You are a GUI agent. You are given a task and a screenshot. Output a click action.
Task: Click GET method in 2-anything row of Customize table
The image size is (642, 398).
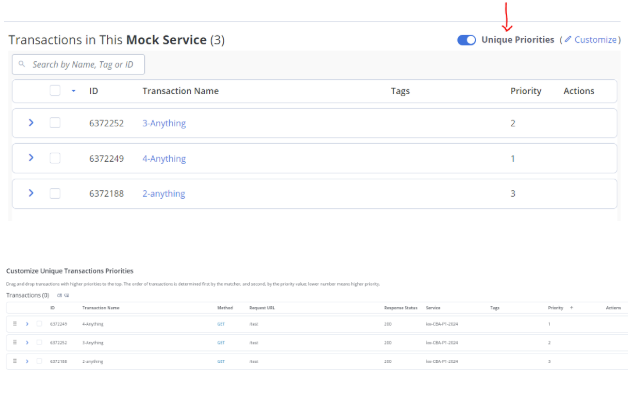pos(221,362)
